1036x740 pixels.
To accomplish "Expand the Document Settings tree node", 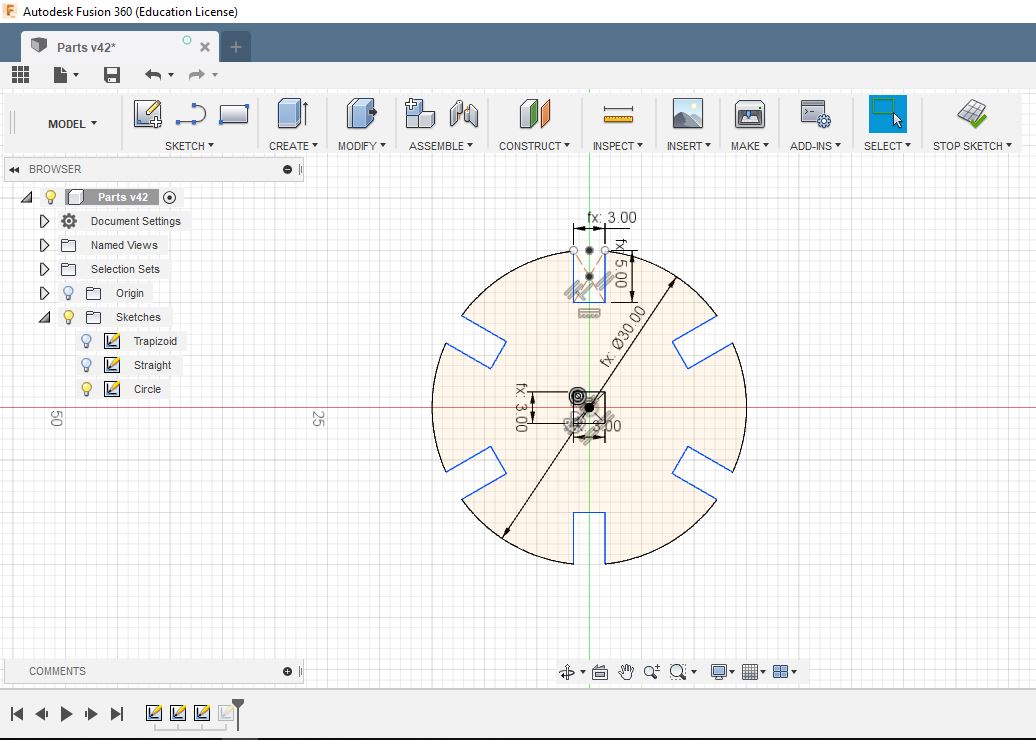I will 44,221.
